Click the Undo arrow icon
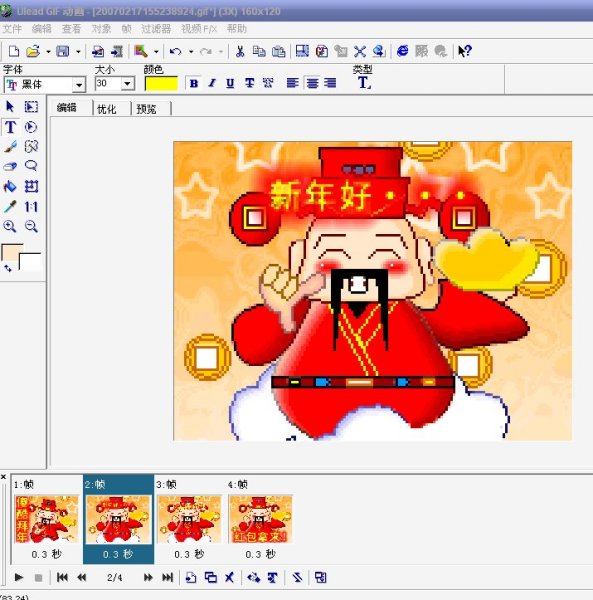This screenshot has width=593, height=600. [x=176, y=51]
